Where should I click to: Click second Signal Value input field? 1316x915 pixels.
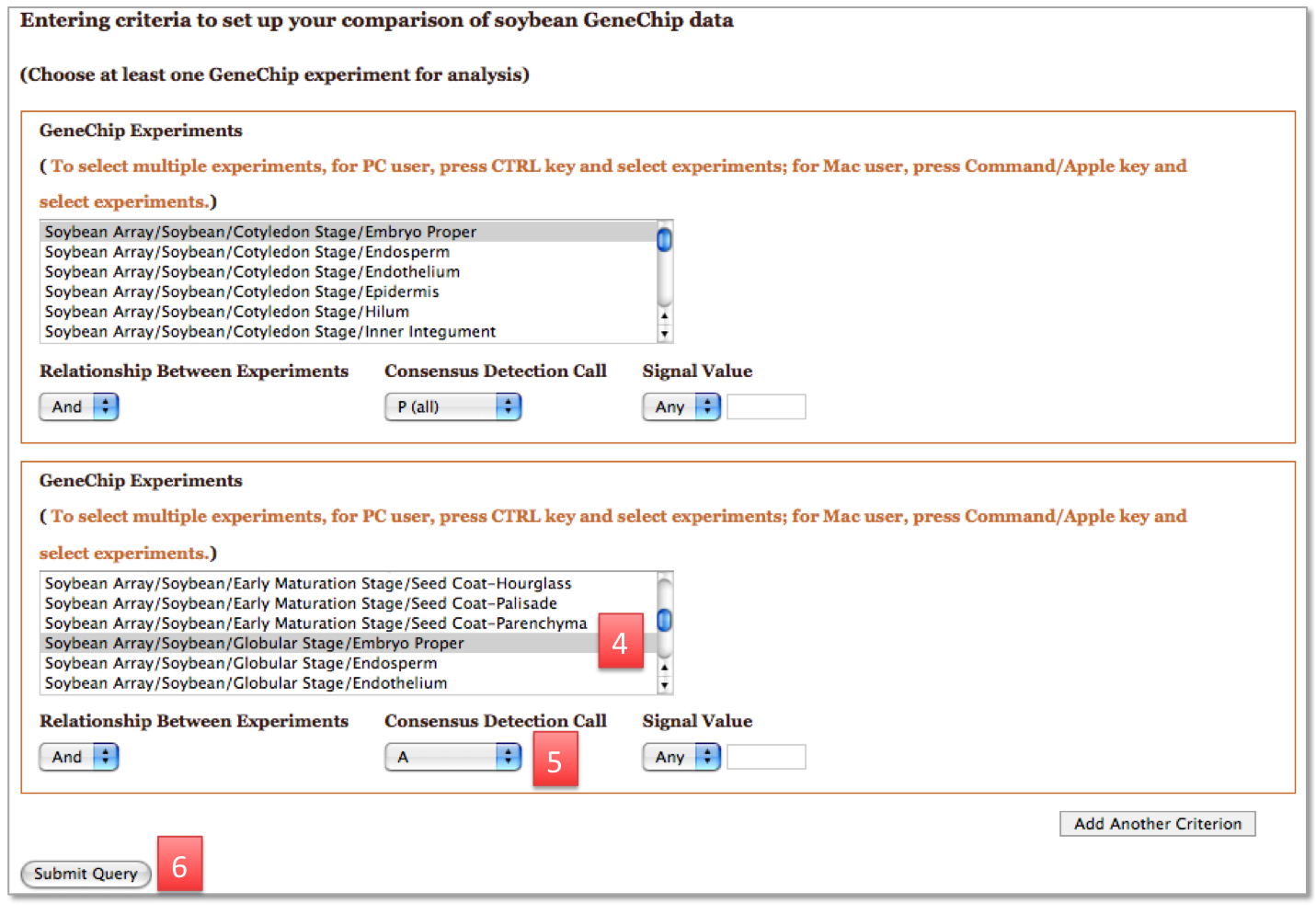[x=766, y=757]
